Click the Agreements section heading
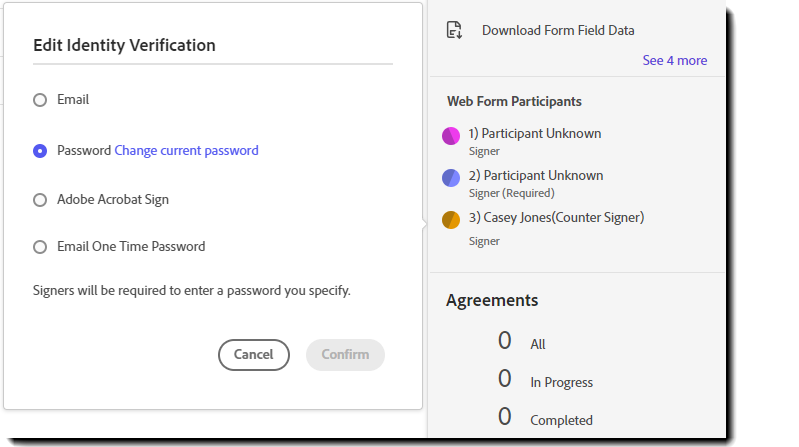The height and width of the screenshot is (447, 799). tap(492, 300)
